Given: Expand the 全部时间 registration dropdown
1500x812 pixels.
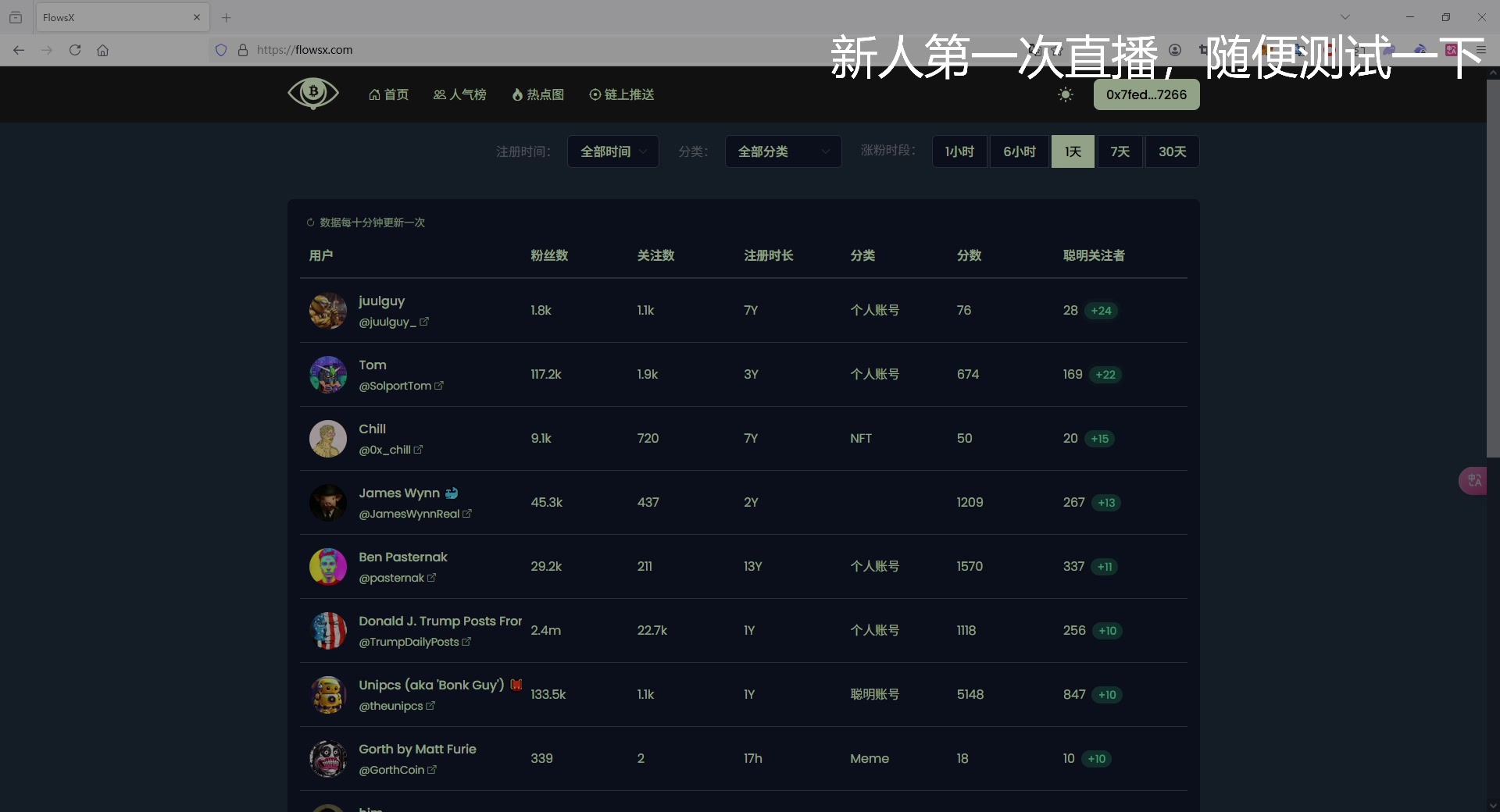Looking at the screenshot, I should point(612,151).
